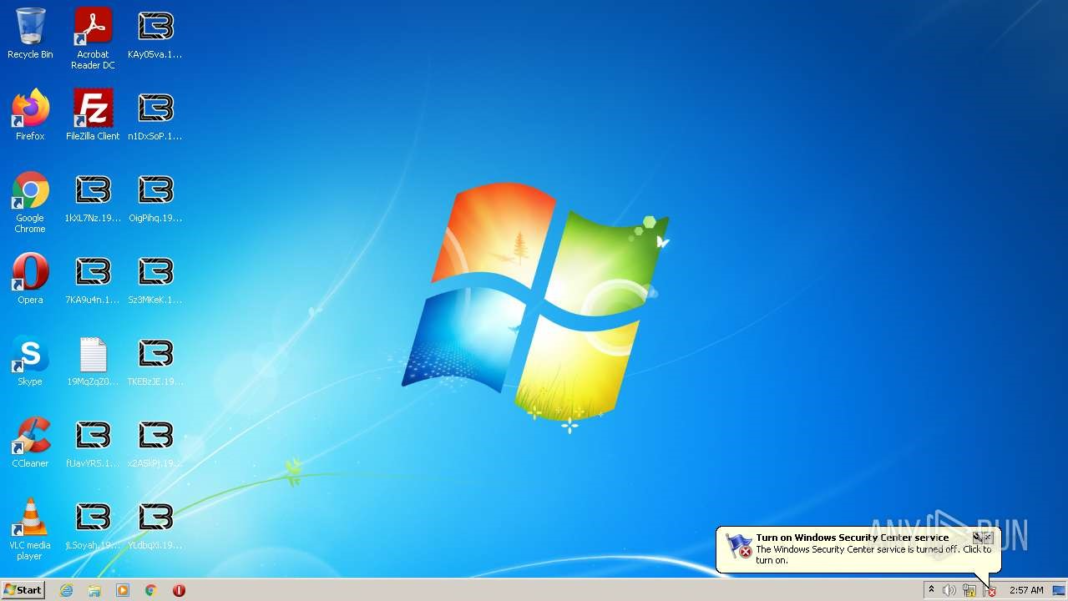Launch Internet Explorer from the taskbar
Screen dimensions: 1068x601
tap(66, 590)
